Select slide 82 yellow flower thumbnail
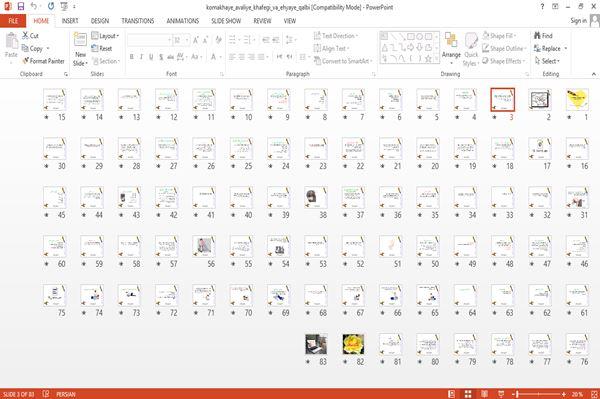Viewport: 600px width, 399px height. 353,344
